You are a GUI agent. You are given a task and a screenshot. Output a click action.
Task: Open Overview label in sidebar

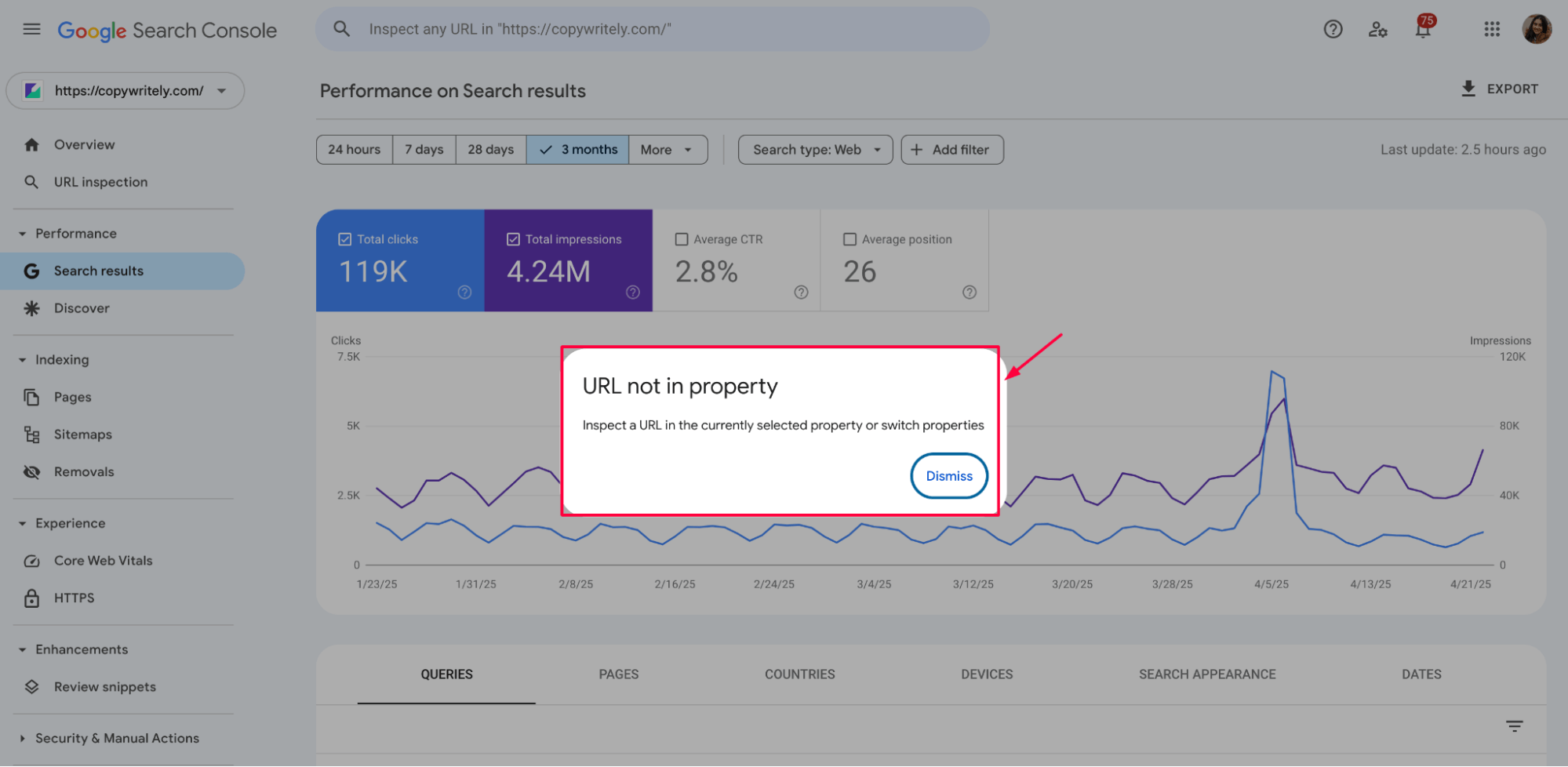point(85,144)
